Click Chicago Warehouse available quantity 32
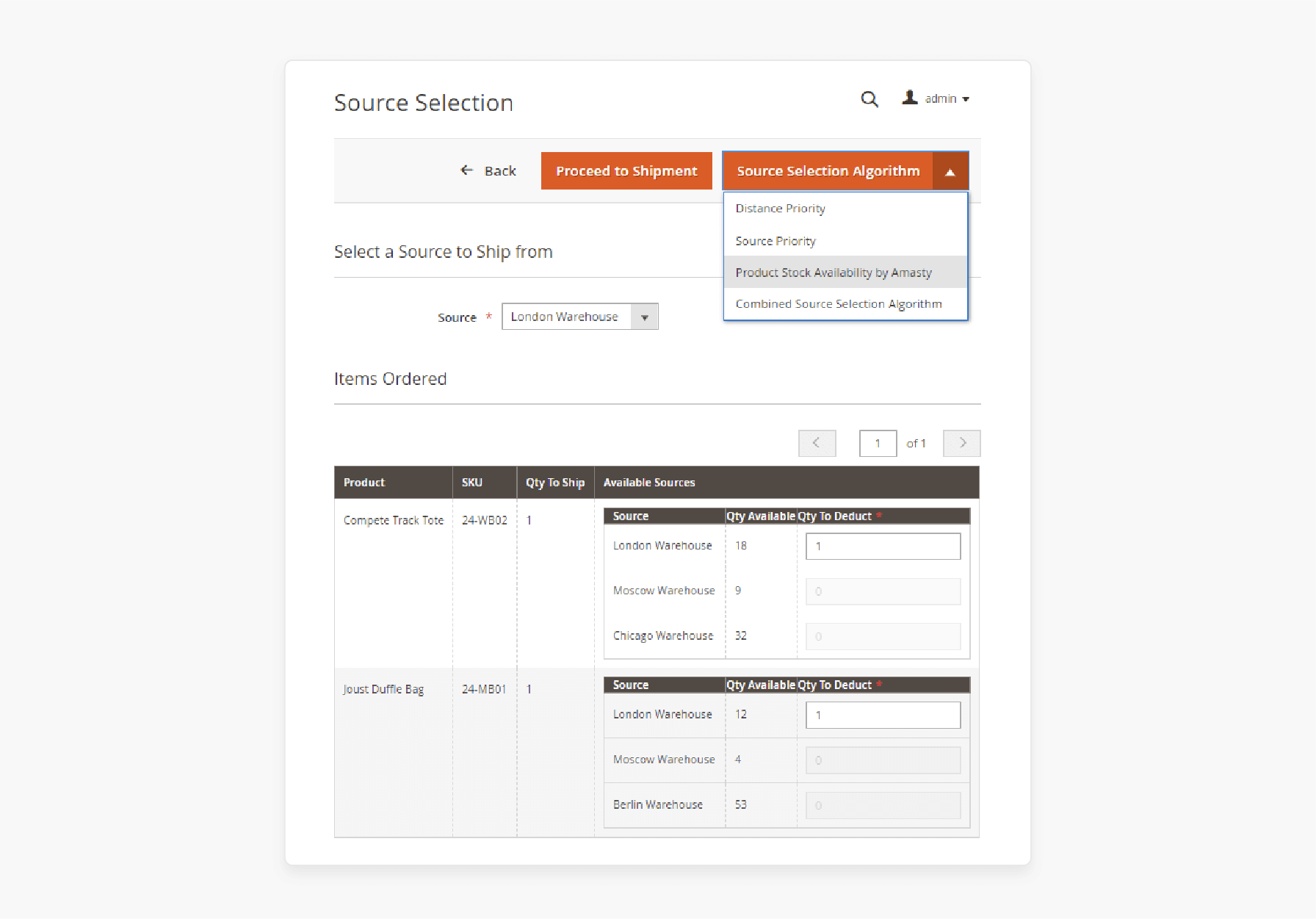 741,636
